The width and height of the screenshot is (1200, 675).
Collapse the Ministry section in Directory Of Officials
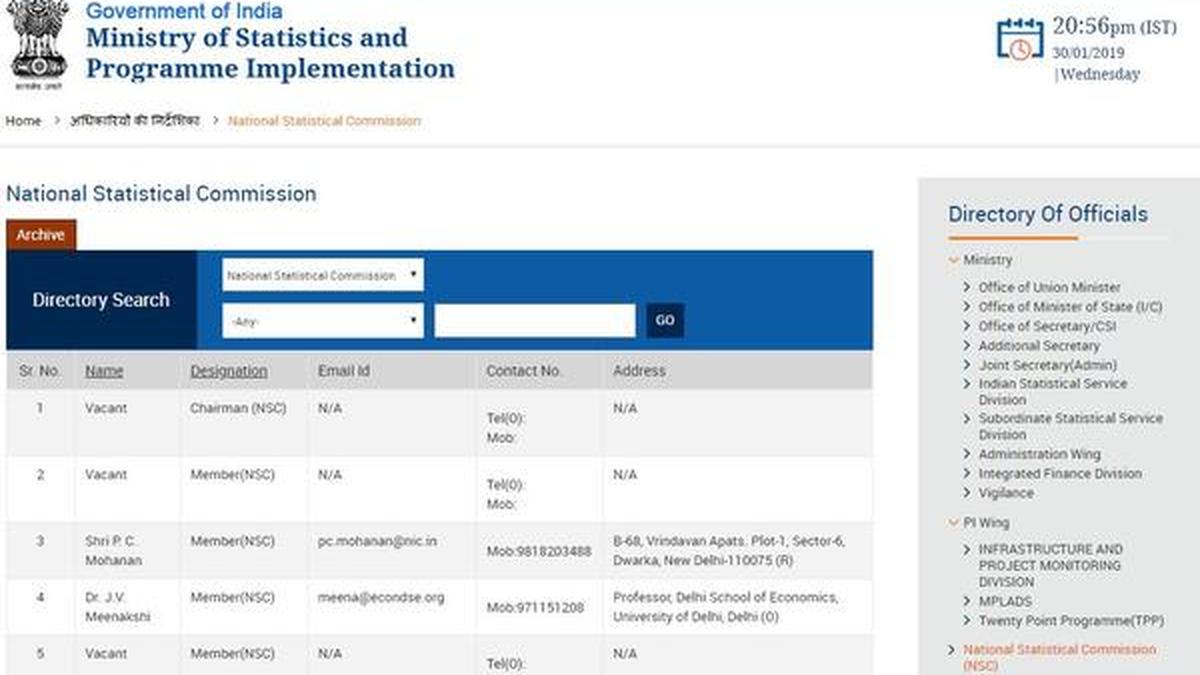point(950,259)
